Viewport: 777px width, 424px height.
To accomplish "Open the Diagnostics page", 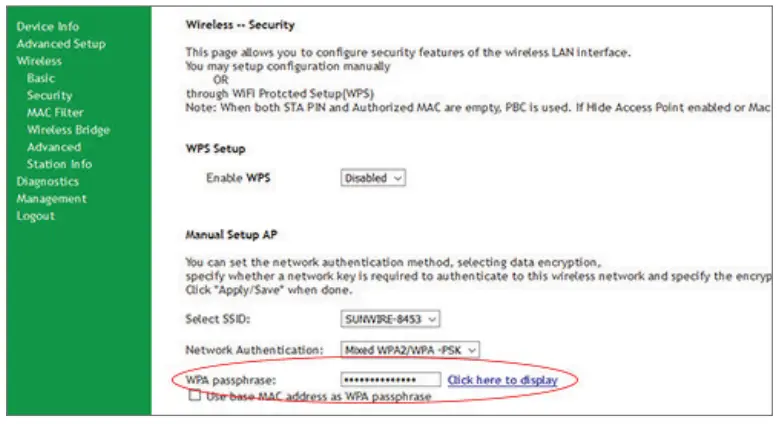I will click(47, 181).
